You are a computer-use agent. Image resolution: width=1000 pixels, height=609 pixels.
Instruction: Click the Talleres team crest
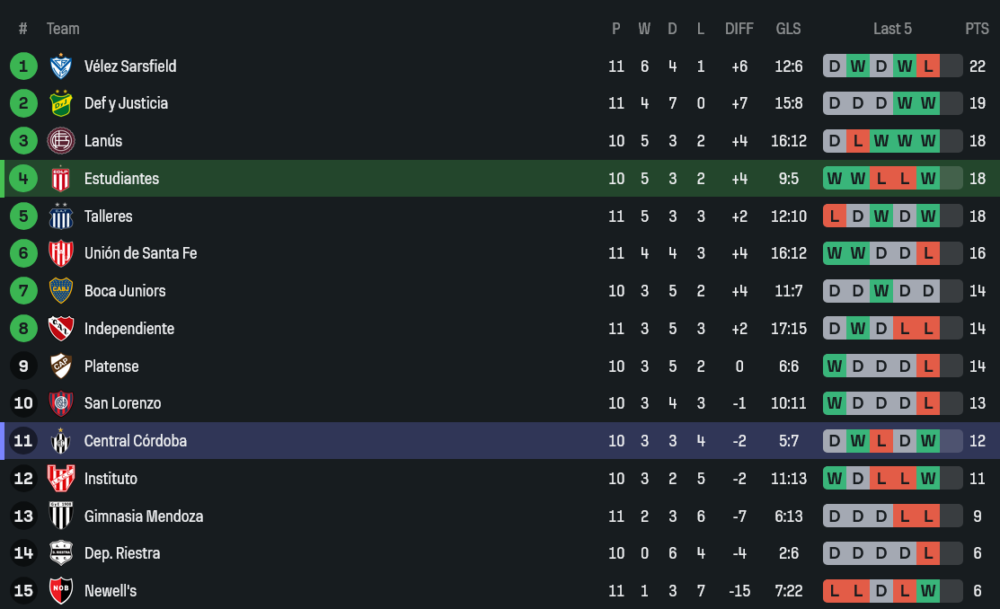(x=61, y=216)
